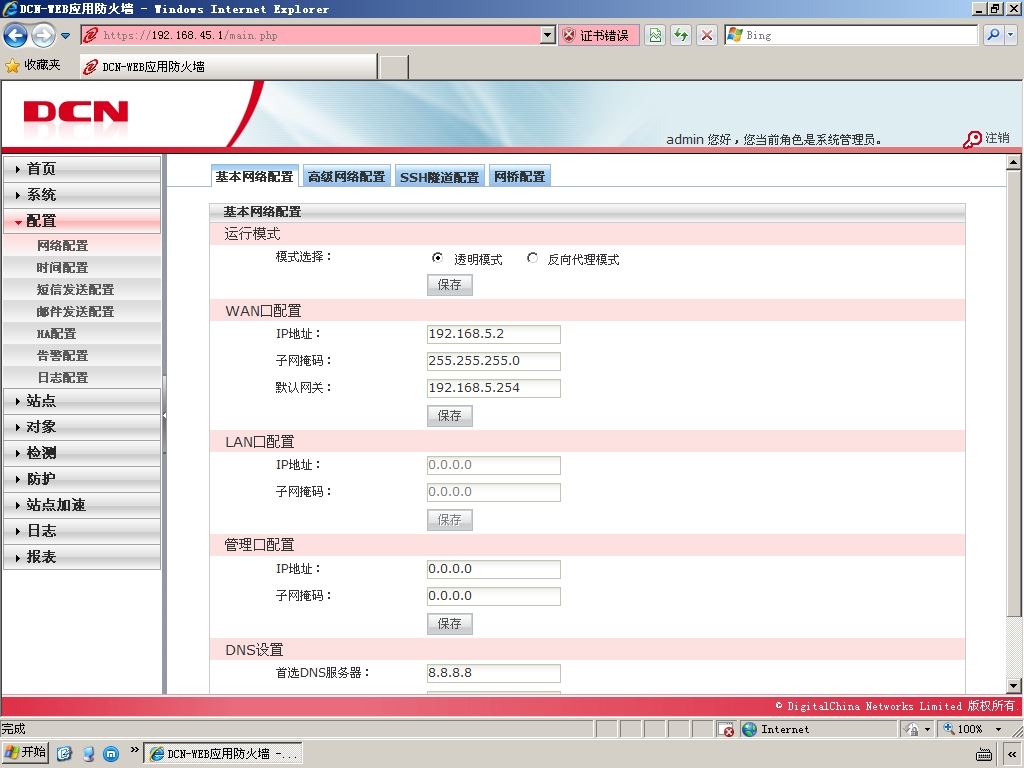This screenshot has height=768, width=1024.
Task: Click the WAN IP地址 input field
Action: [x=494, y=334]
